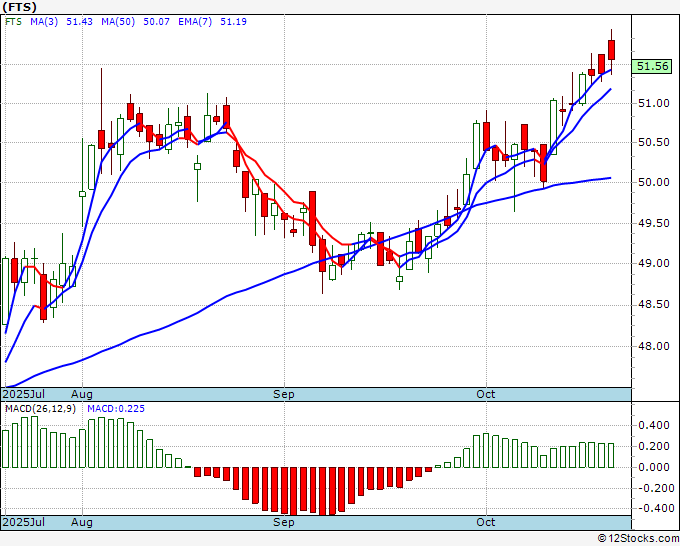Click the (FTS) chart title

(20, 7)
